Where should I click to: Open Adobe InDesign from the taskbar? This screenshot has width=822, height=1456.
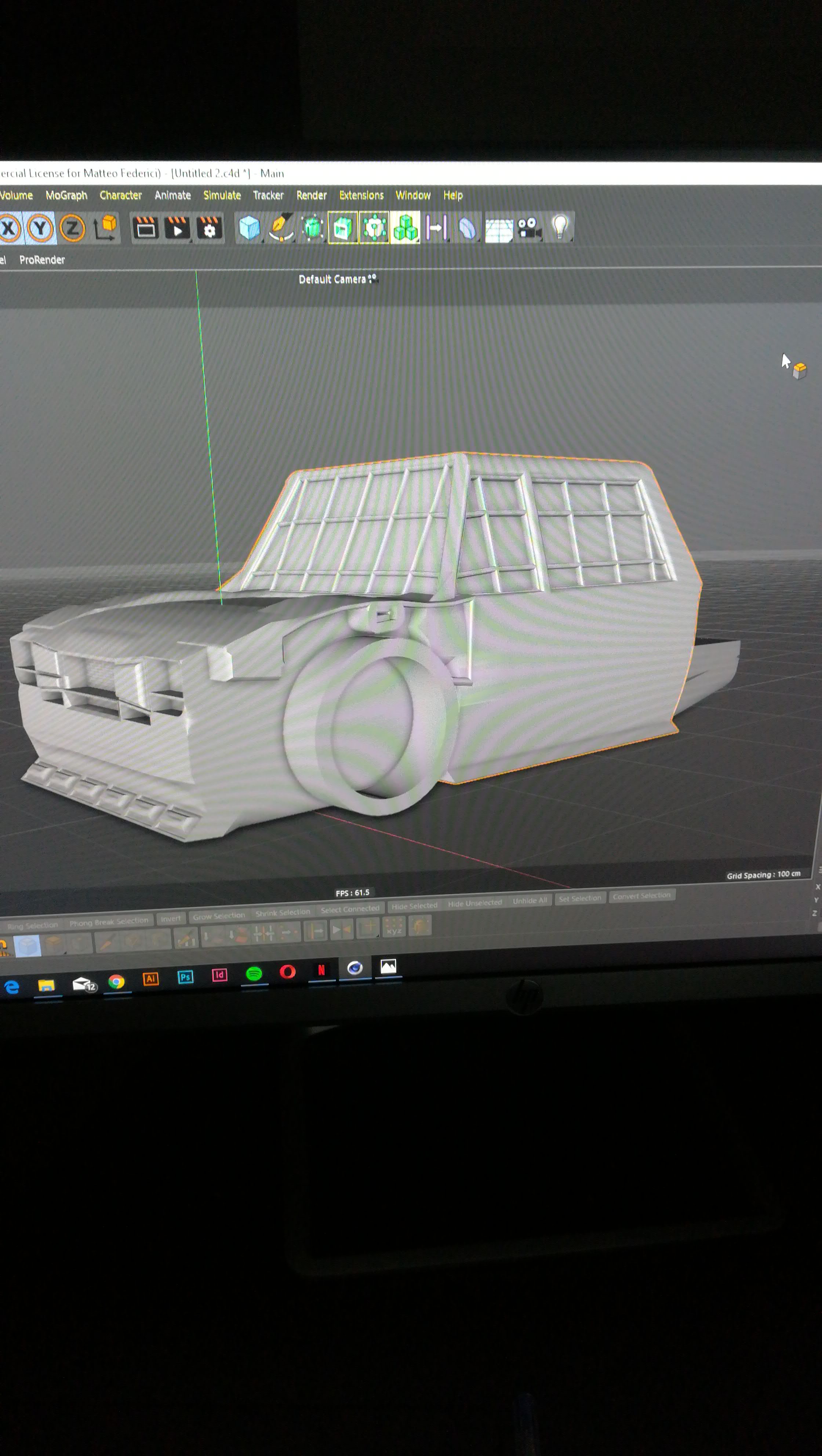pyautogui.click(x=219, y=975)
